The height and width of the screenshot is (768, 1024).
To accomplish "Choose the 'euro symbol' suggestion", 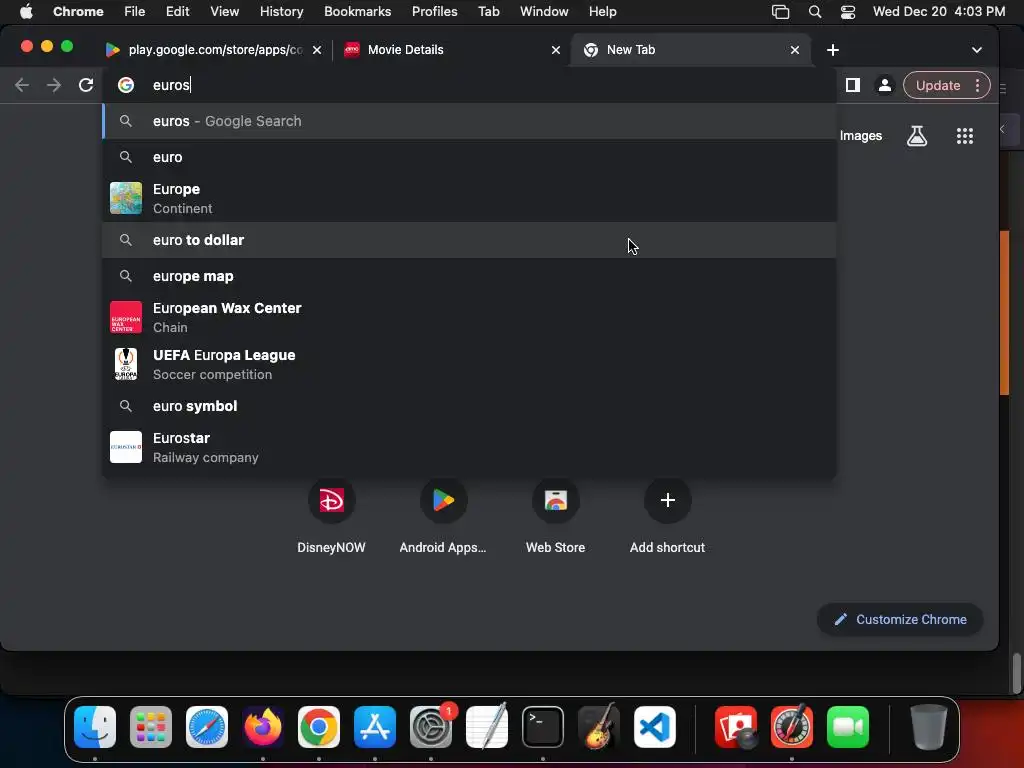I will [469, 406].
